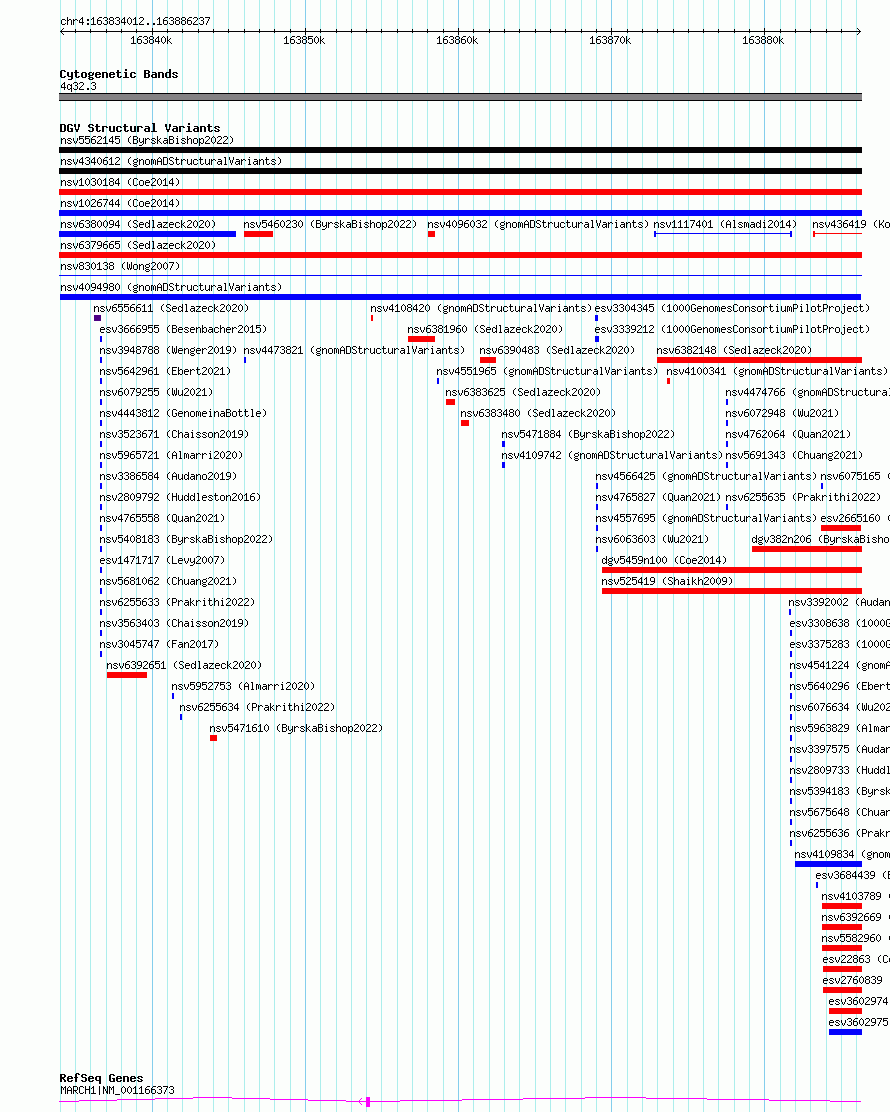Click nsv5460230 (ByrskaBishop2022) label
Screen dimensions: 890x1112
(x=330, y=224)
